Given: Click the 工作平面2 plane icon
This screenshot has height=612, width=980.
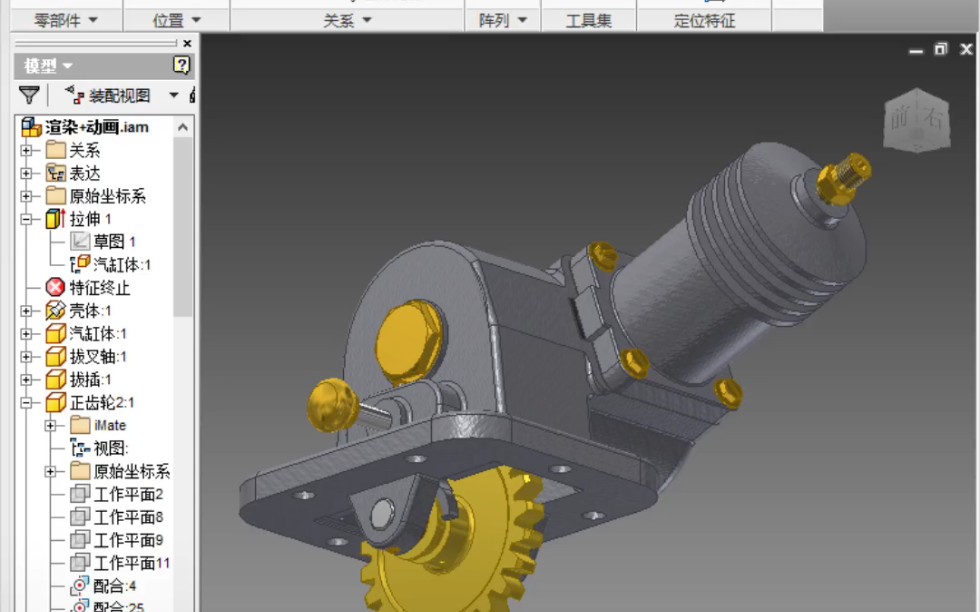Looking at the screenshot, I should click(x=80, y=494).
